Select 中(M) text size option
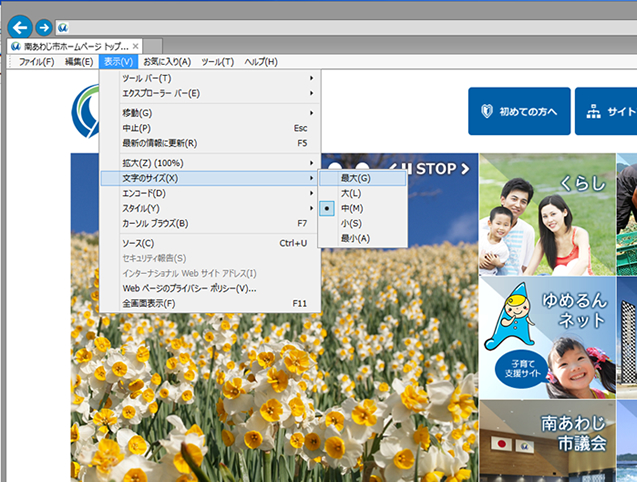The width and height of the screenshot is (637, 482). (x=363, y=208)
